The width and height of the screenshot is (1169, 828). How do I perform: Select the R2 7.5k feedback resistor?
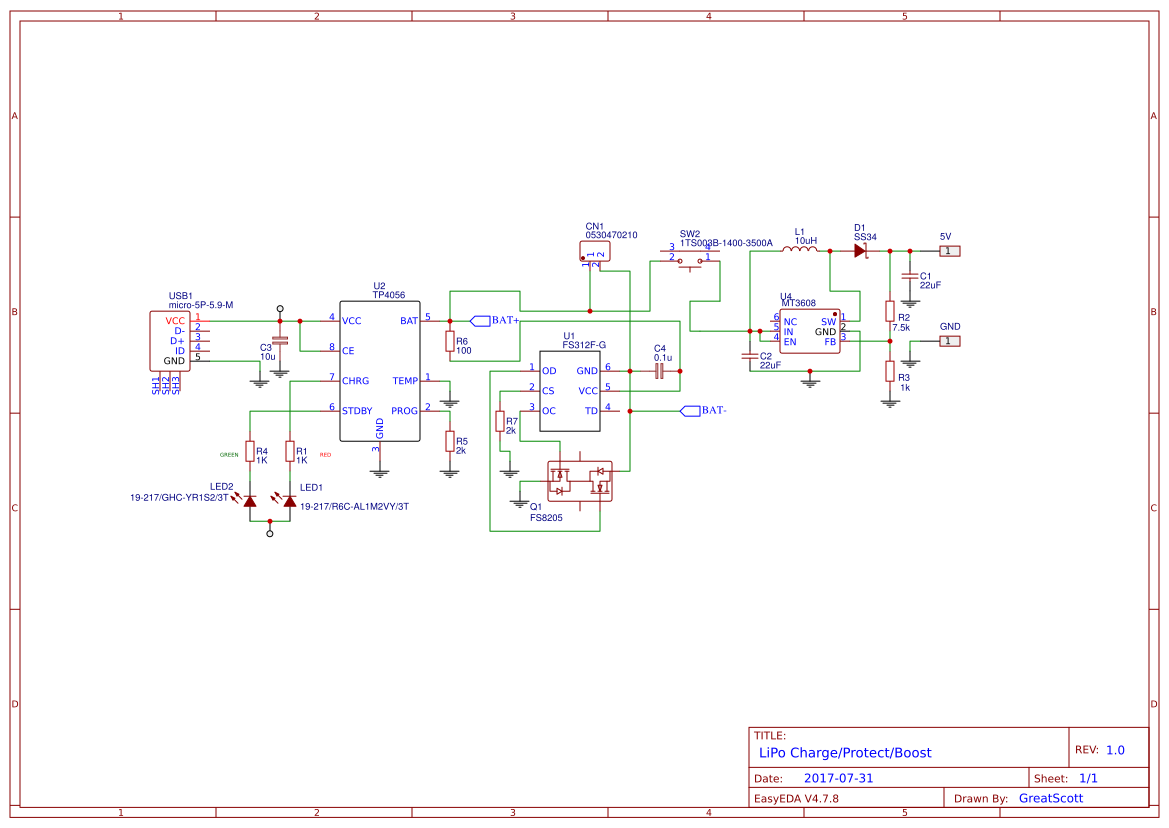point(889,311)
